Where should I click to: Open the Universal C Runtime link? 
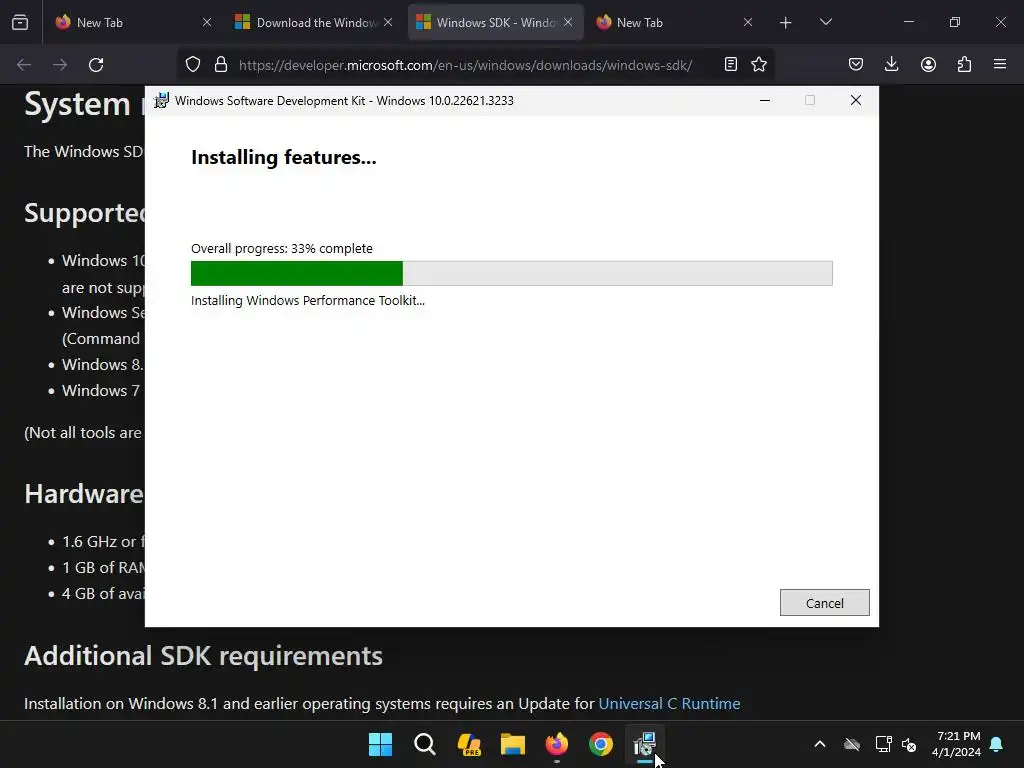[669, 703]
